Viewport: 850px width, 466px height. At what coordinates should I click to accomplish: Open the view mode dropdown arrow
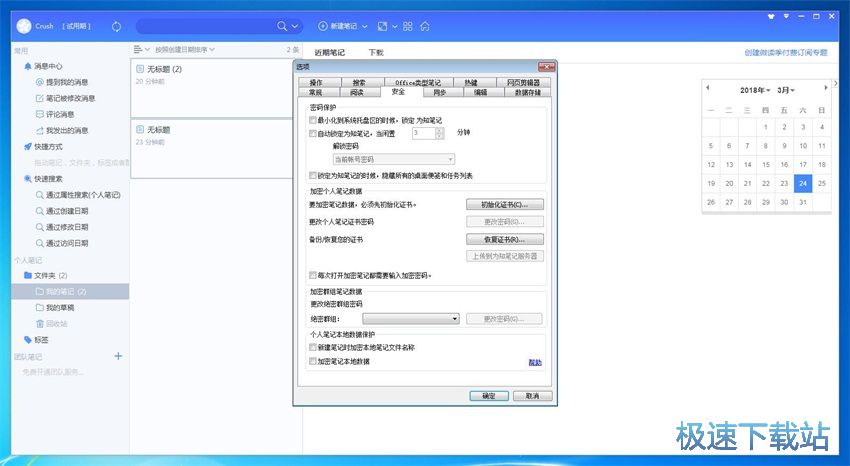point(395,26)
